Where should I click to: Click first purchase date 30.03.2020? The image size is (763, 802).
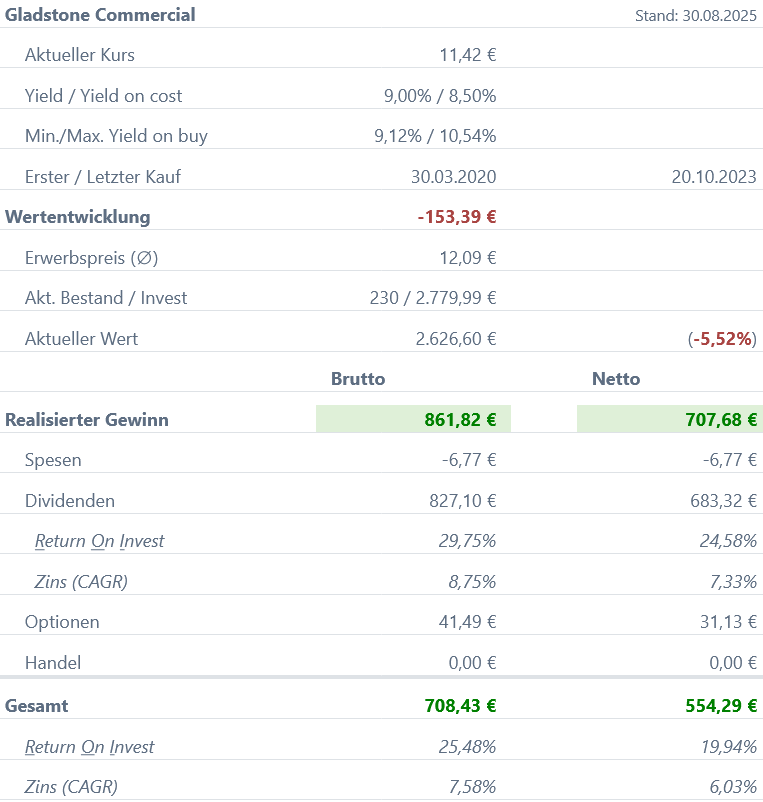coord(454,177)
